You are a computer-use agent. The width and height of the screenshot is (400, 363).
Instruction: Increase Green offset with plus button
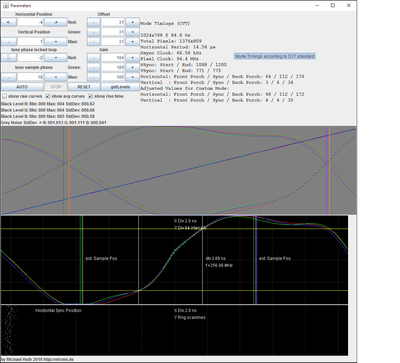[132, 32]
